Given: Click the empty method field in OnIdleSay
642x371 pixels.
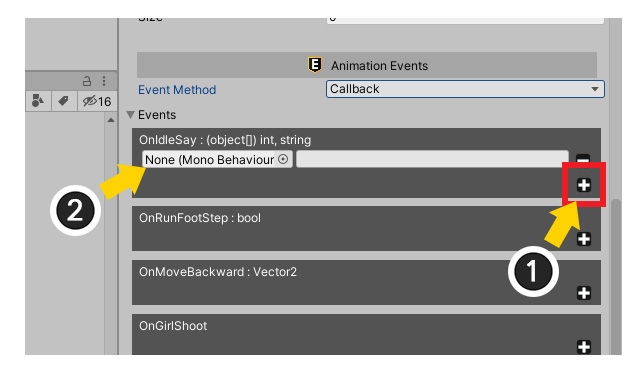Looking at the screenshot, I should click(x=432, y=159).
